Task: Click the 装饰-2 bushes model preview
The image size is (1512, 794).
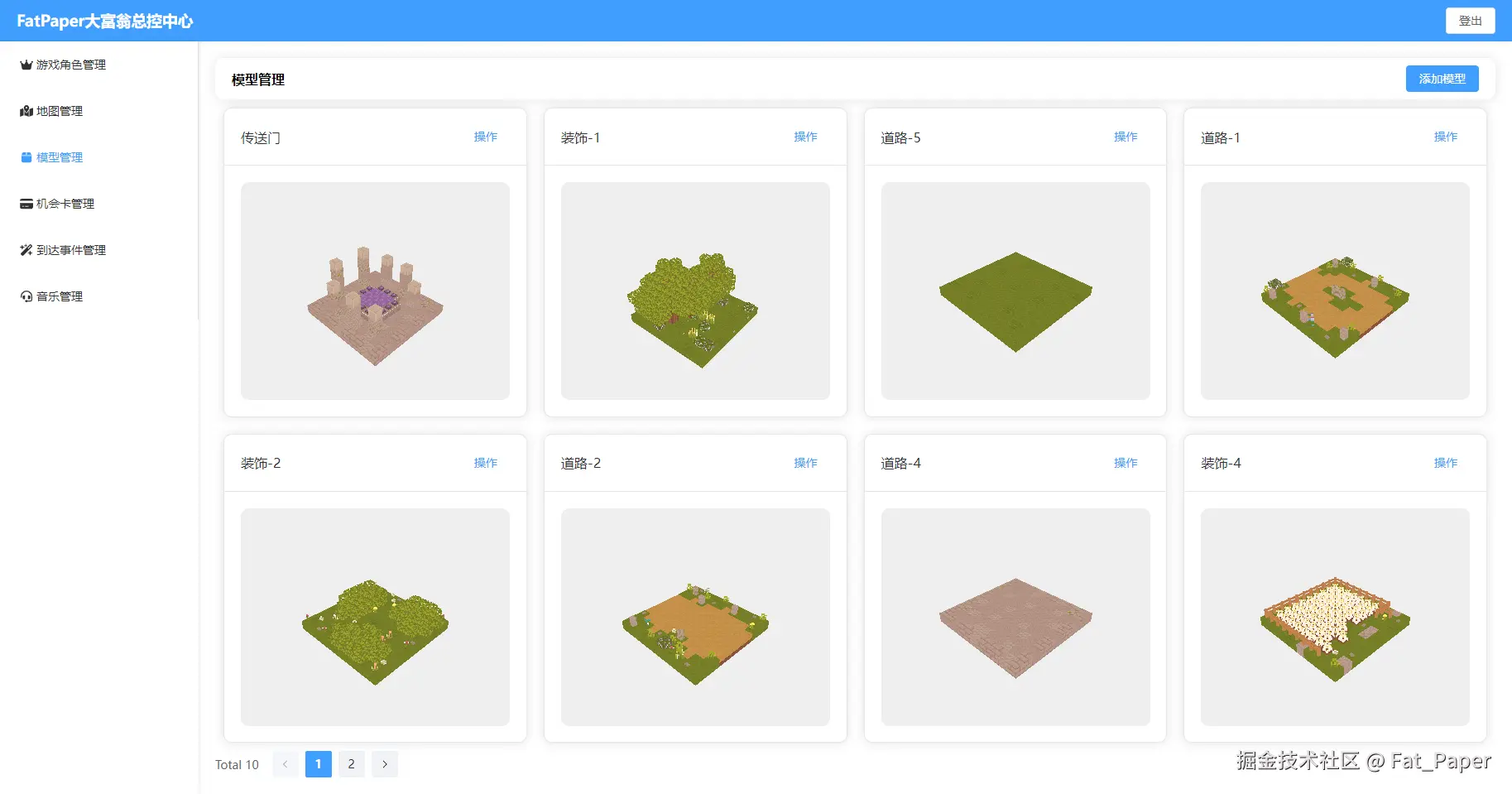Action: tap(375, 617)
